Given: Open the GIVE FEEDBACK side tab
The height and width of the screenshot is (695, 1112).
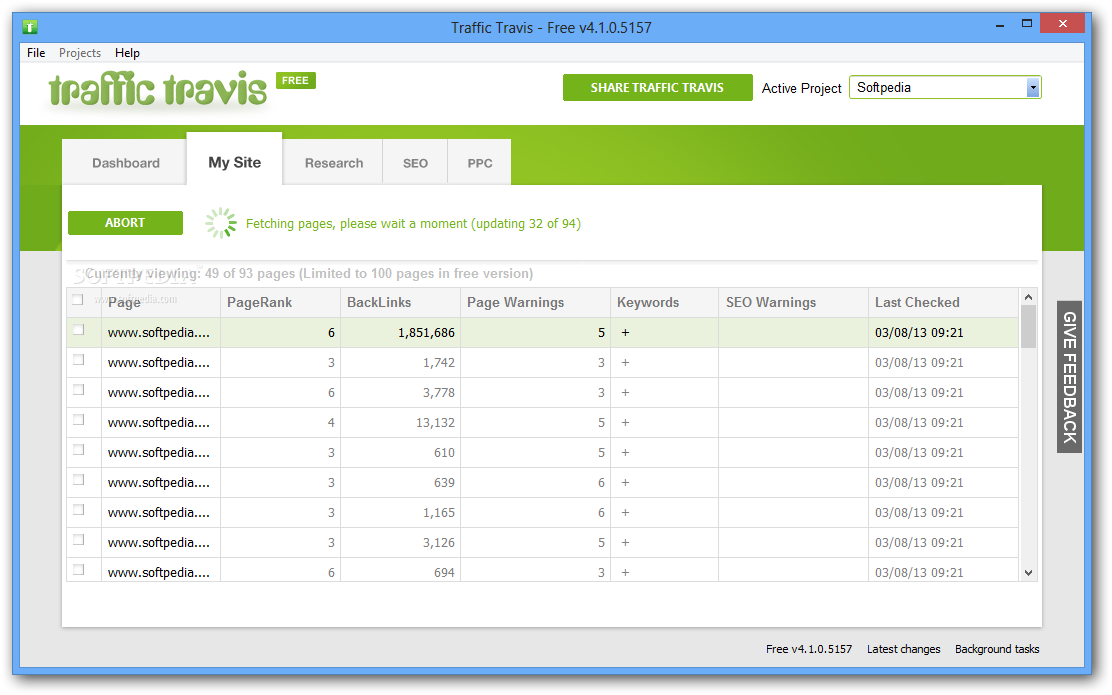Looking at the screenshot, I should point(1069,377).
